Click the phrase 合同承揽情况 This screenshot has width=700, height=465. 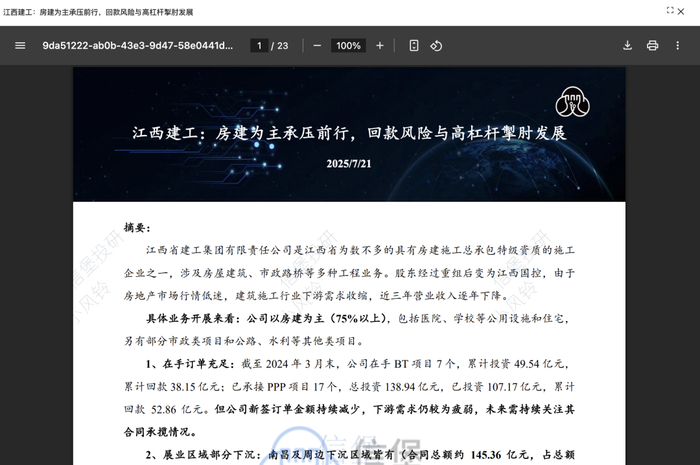(x=157, y=432)
